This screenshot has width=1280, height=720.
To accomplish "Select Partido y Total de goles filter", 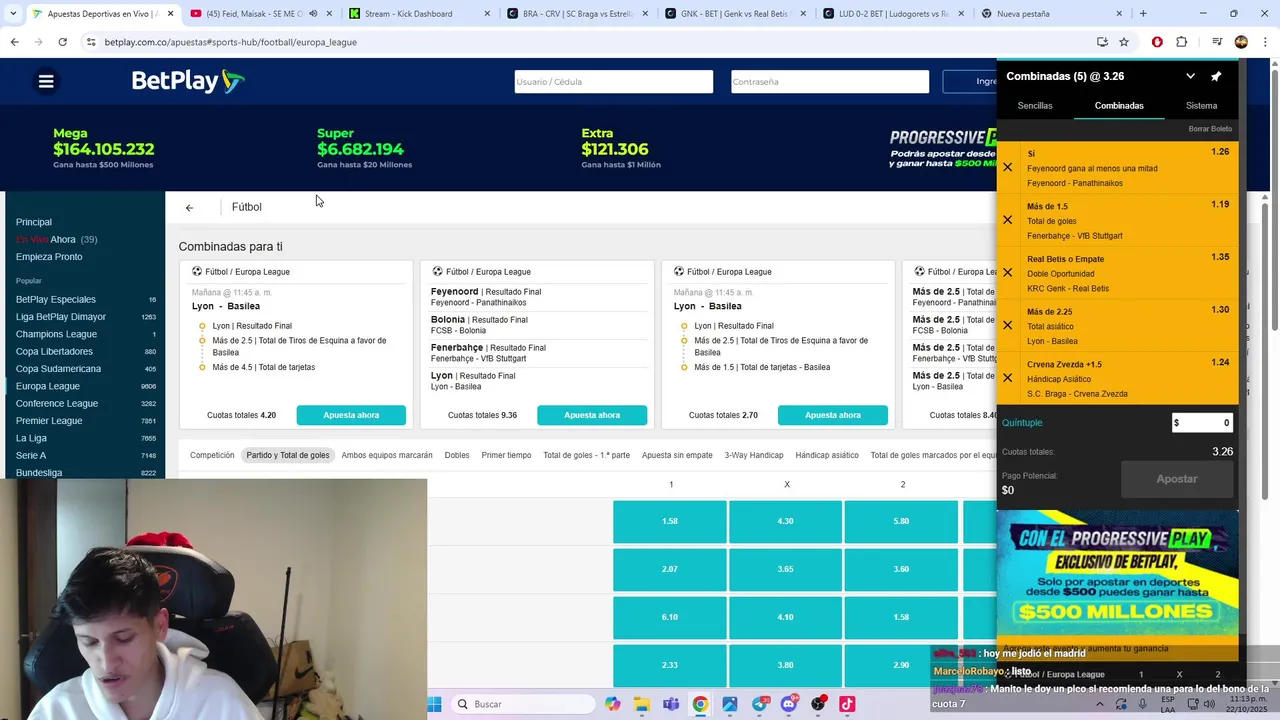I will tap(288, 455).
